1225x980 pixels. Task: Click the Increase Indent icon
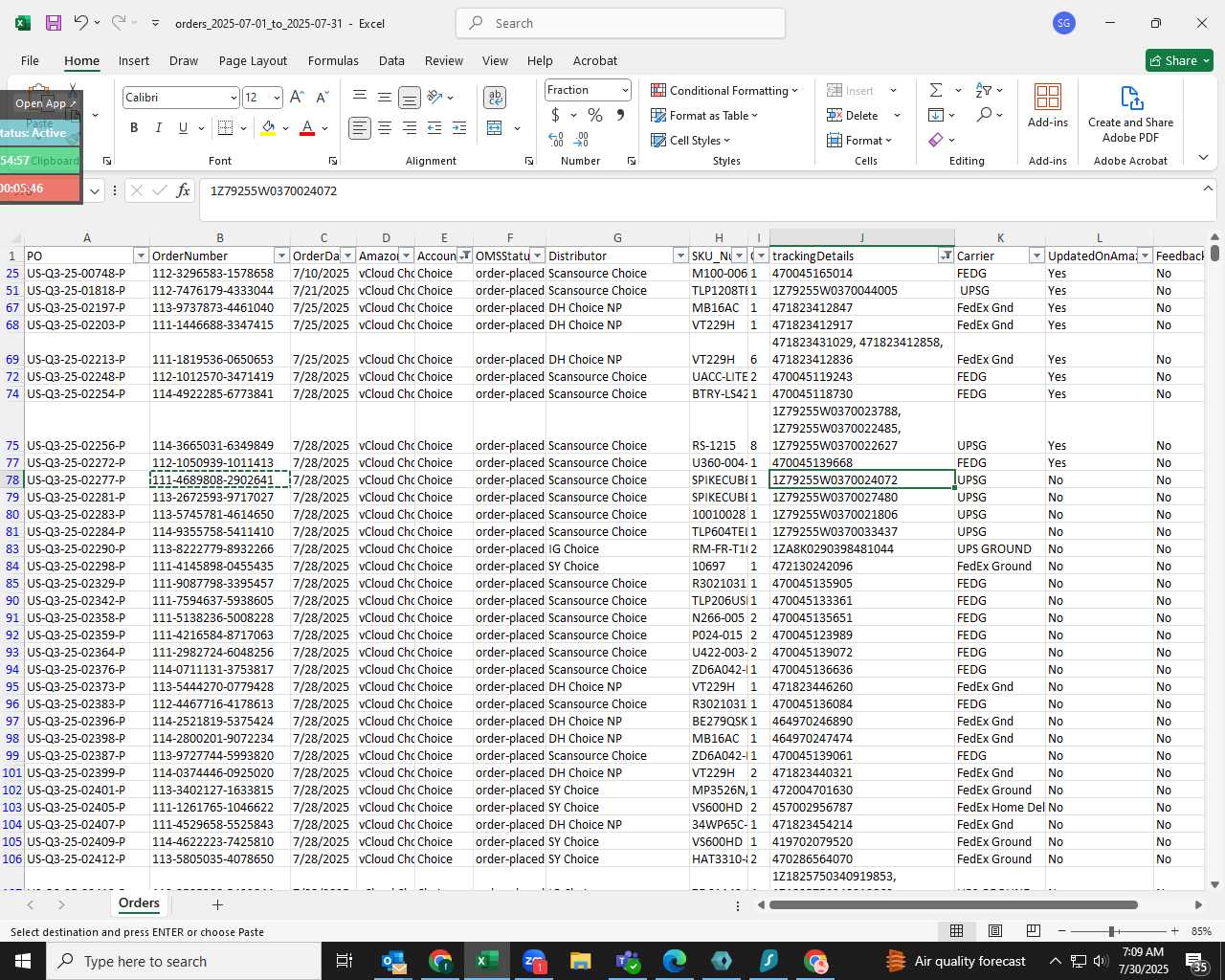[459, 128]
